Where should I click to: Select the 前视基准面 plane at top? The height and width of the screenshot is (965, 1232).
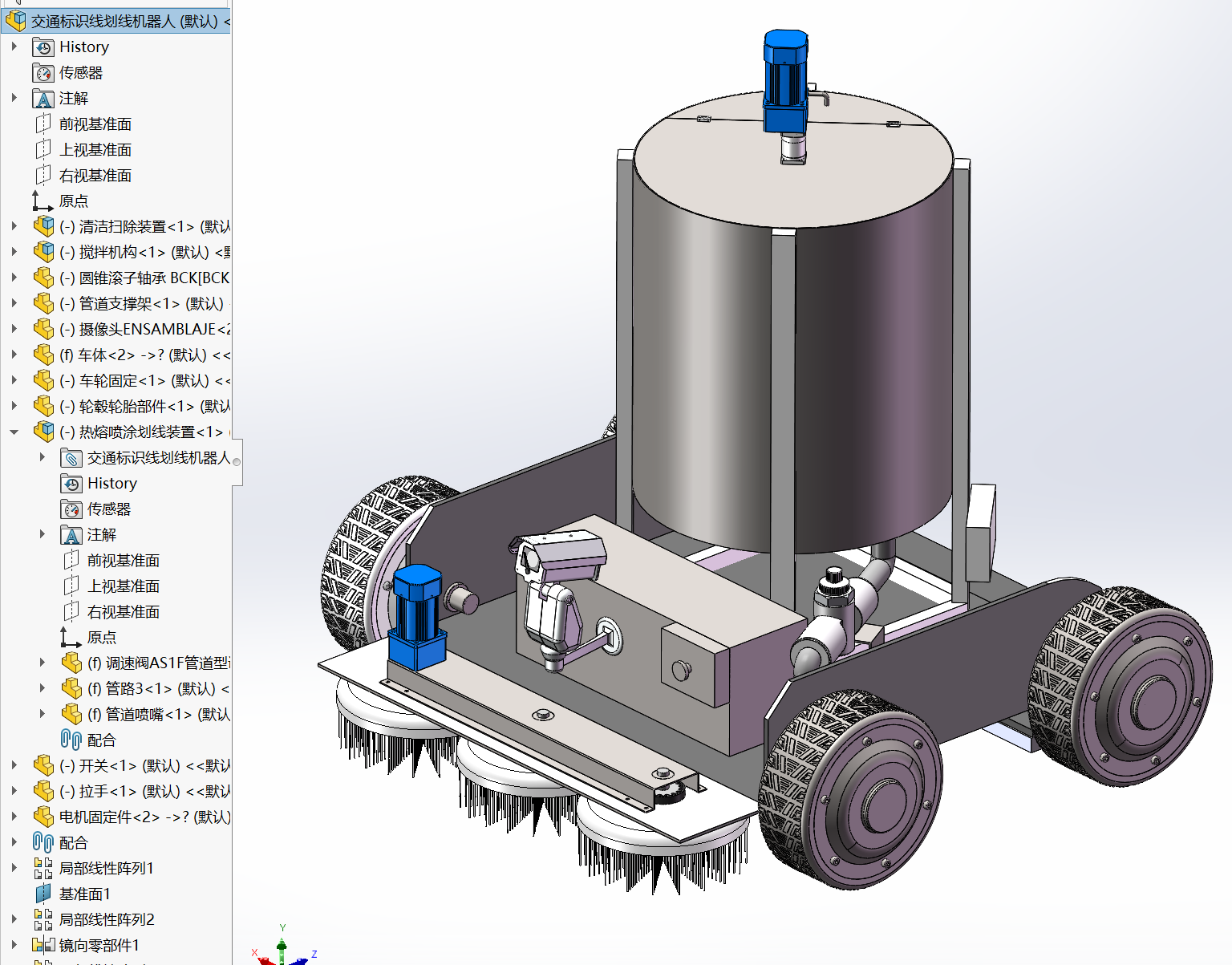coord(95,124)
